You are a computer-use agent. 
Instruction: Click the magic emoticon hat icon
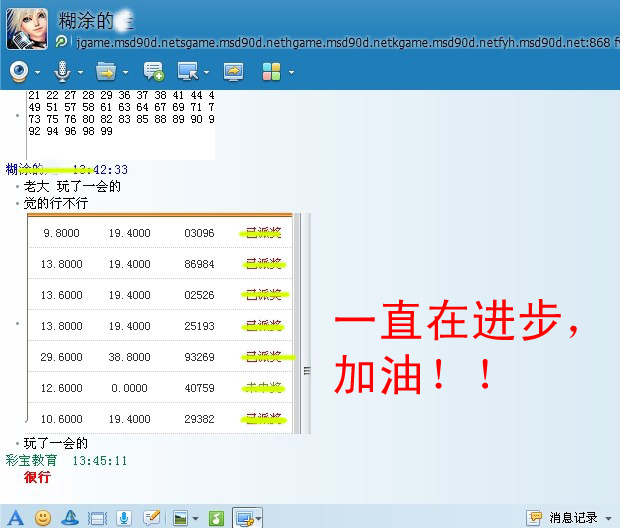click(70, 518)
